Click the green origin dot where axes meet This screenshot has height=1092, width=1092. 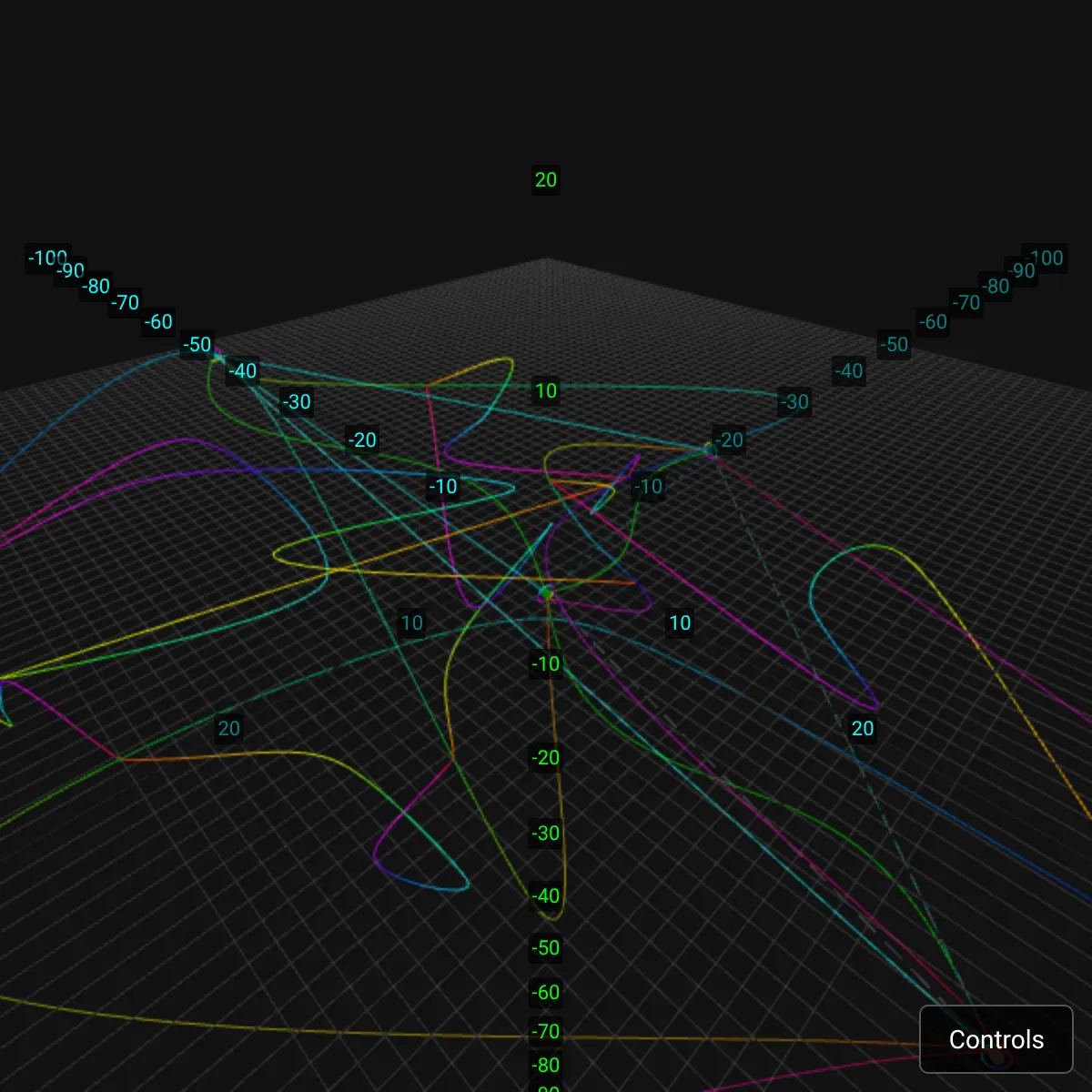[x=546, y=593]
